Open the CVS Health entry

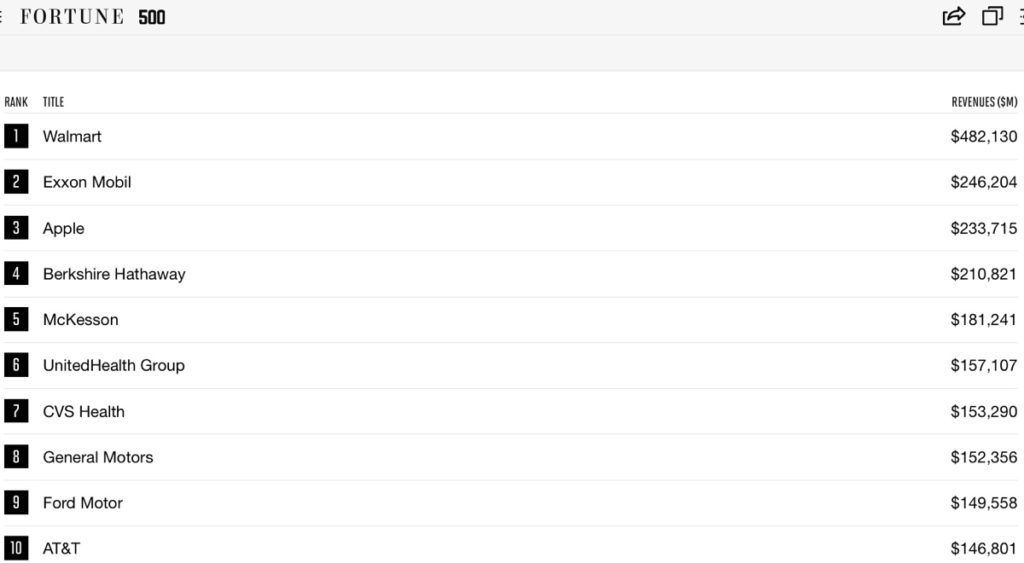coord(84,412)
